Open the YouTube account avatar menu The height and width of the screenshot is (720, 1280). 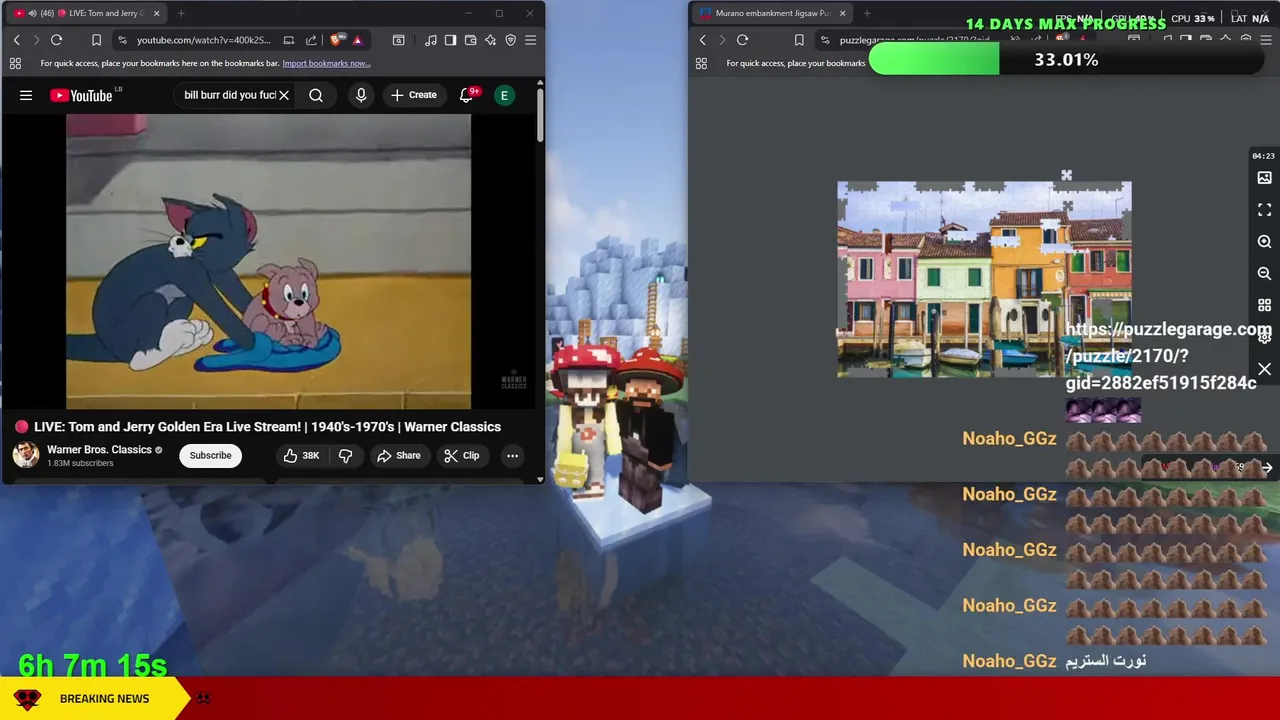click(504, 95)
